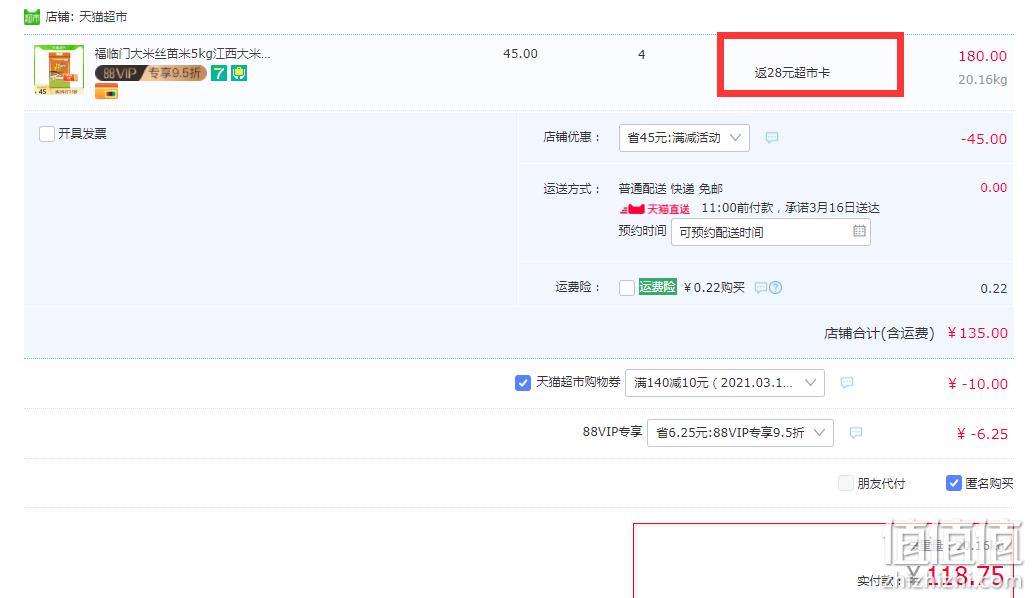Click the -45.00 discount amount
Viewport: 1032px width, 598px height.
pos(983,139)
